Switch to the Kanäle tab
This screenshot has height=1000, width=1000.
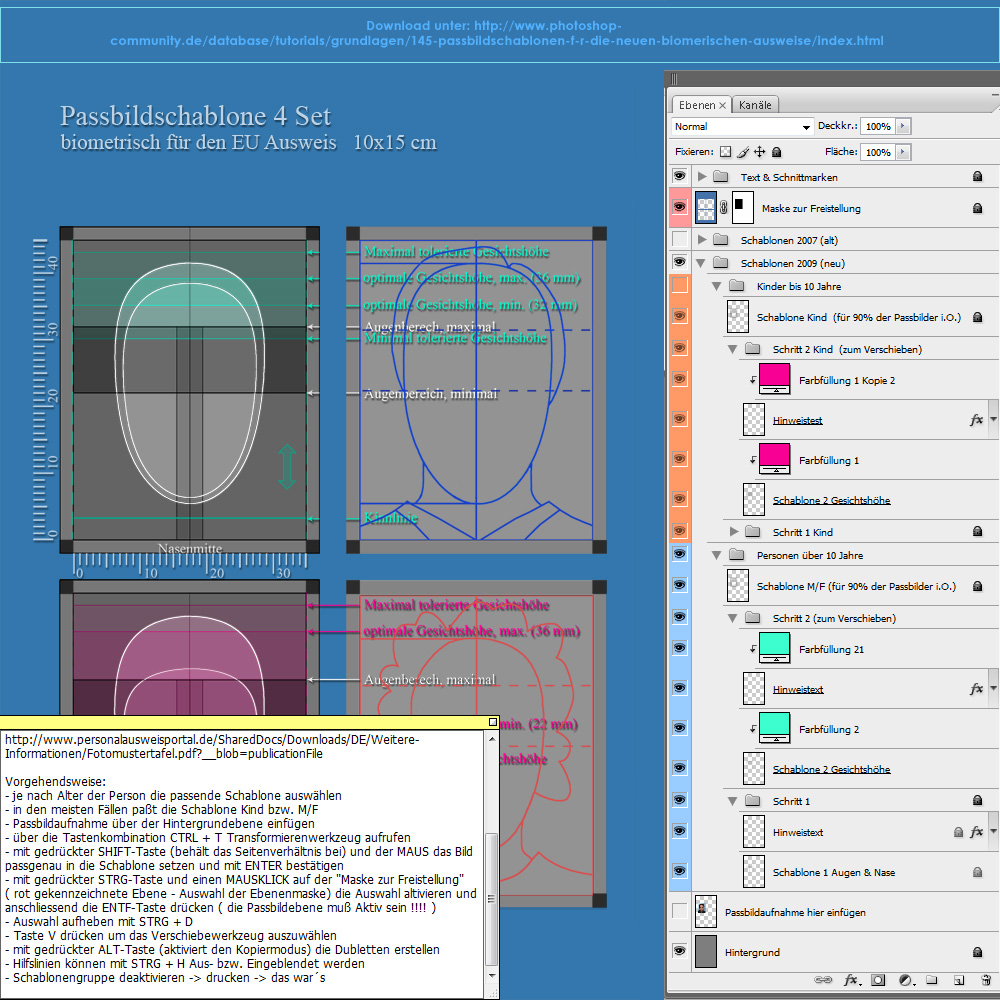[755, 105]
